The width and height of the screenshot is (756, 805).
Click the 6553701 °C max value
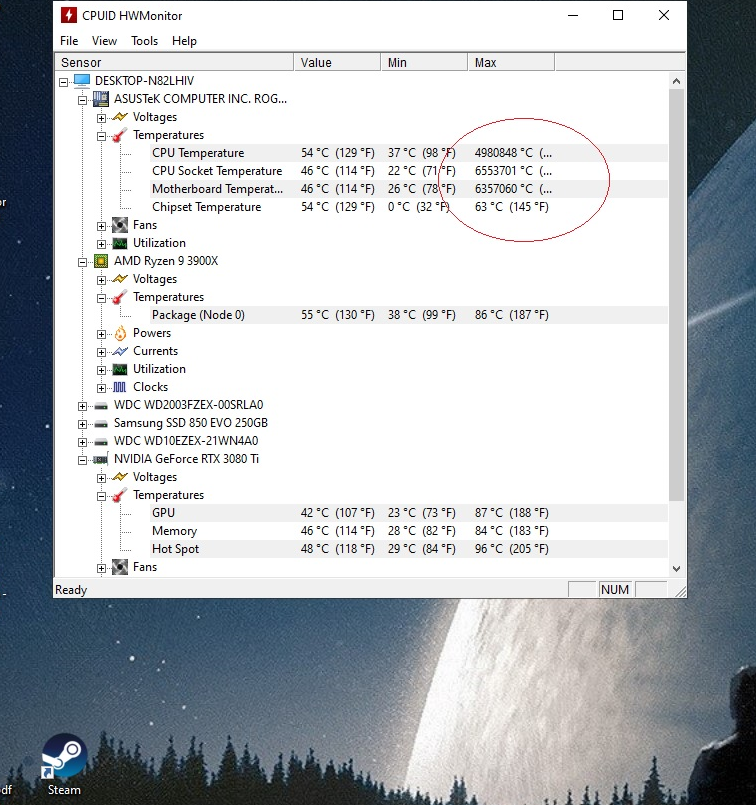[513, 171]
